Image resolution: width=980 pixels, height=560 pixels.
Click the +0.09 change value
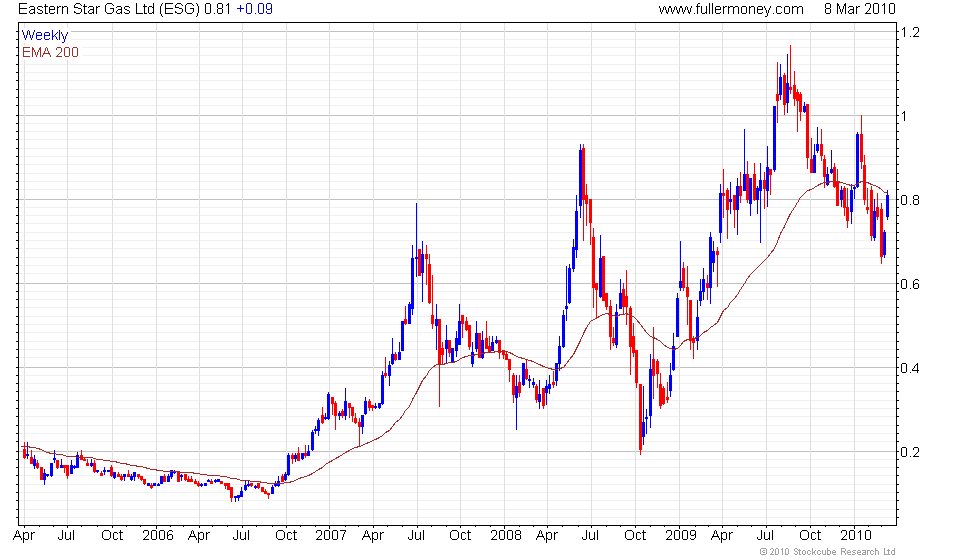254,9
